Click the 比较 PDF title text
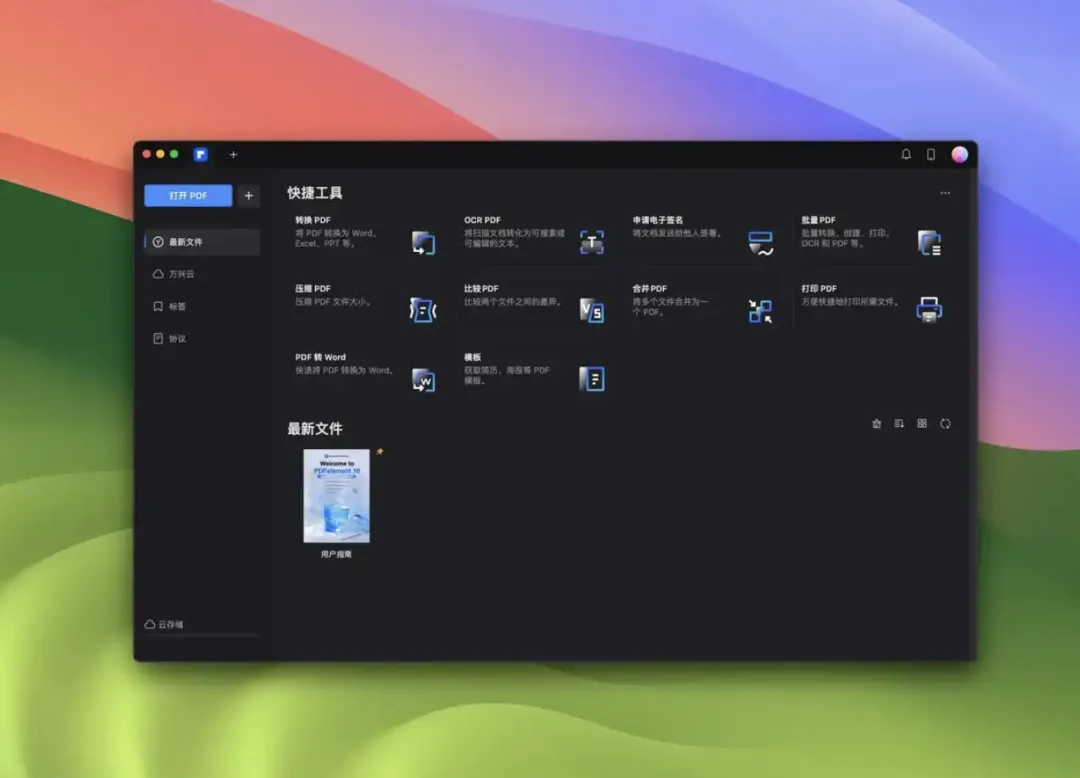The width and height of the screenshot is (1080, 778). [x=481, y=288]
